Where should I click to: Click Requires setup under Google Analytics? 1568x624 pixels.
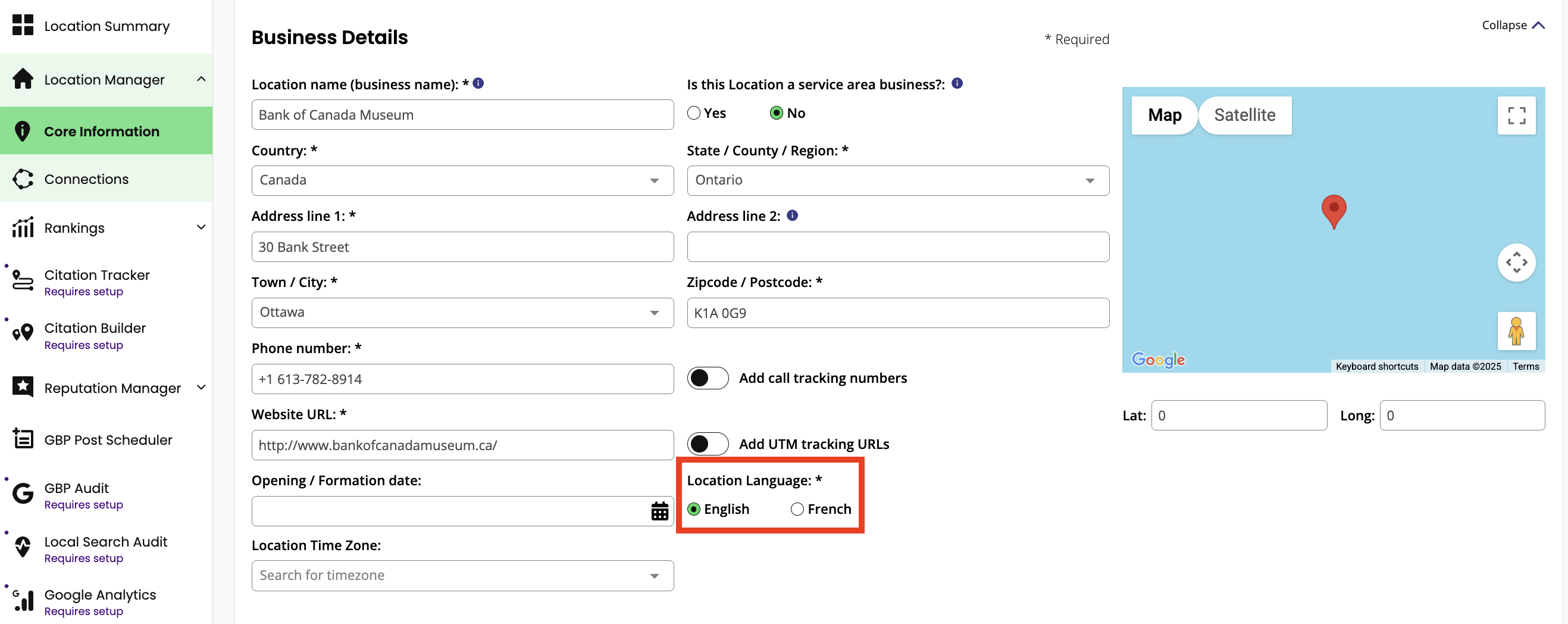[x=83, y=611]
